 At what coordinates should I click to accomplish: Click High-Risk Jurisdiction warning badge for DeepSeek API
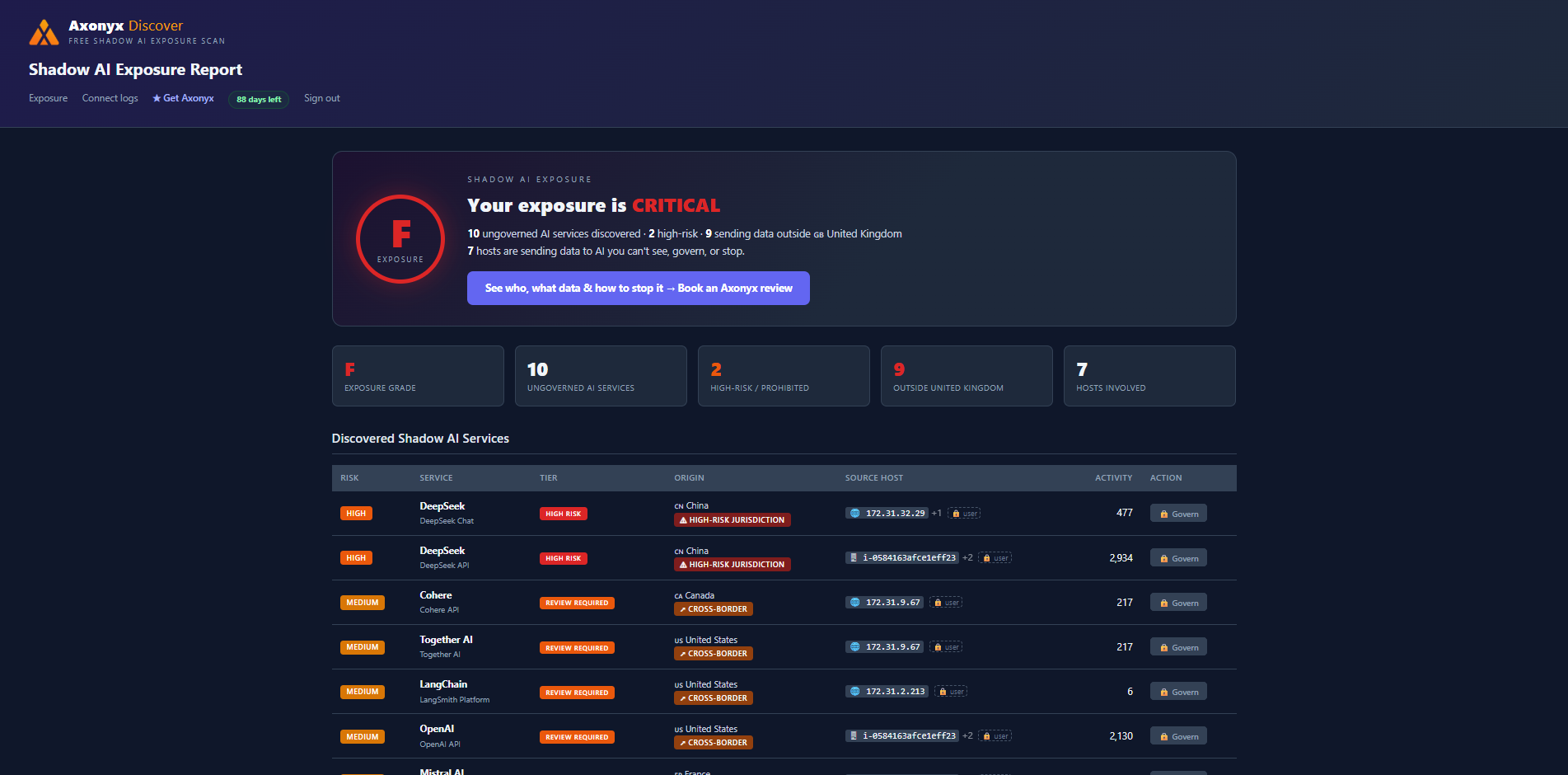[x=733, y=564]
